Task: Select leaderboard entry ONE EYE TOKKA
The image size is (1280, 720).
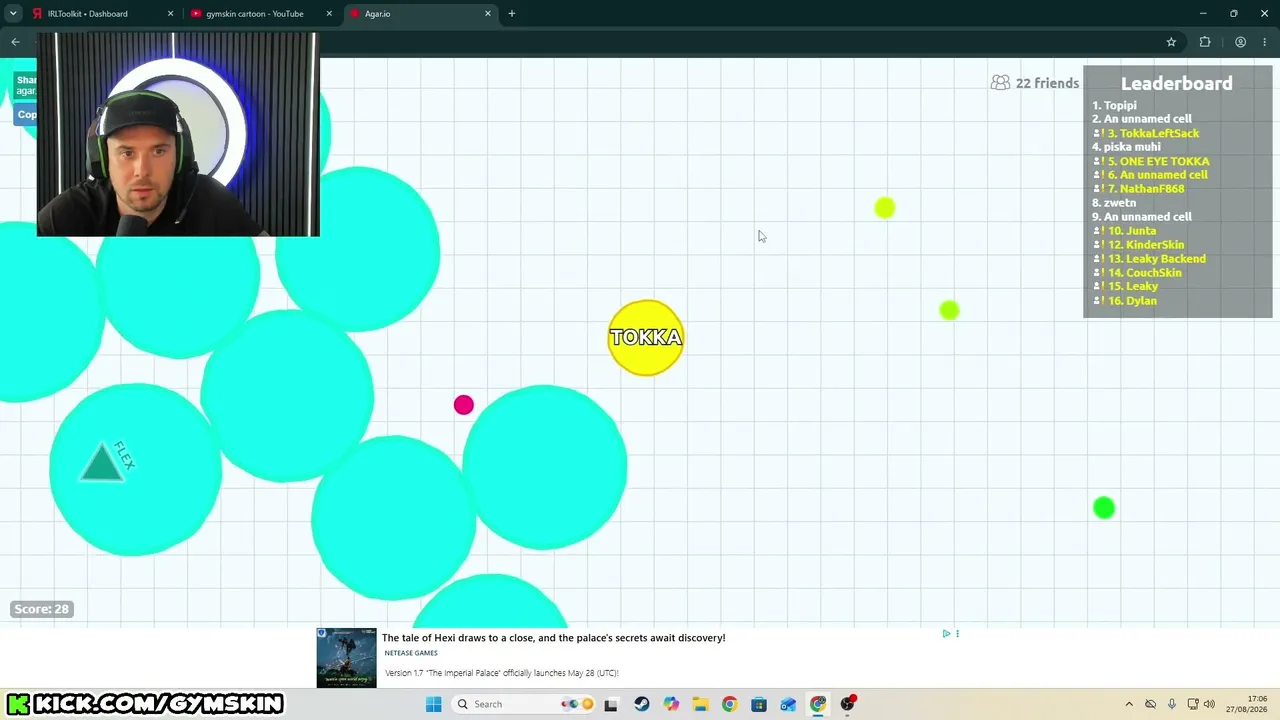Action: tap(1151, 161)
